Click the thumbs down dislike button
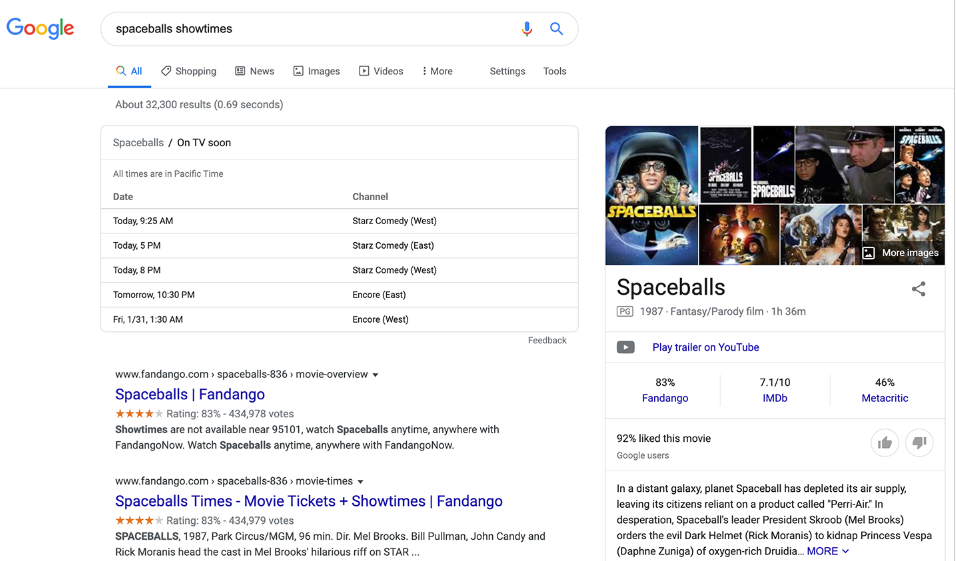 (919, 443)
